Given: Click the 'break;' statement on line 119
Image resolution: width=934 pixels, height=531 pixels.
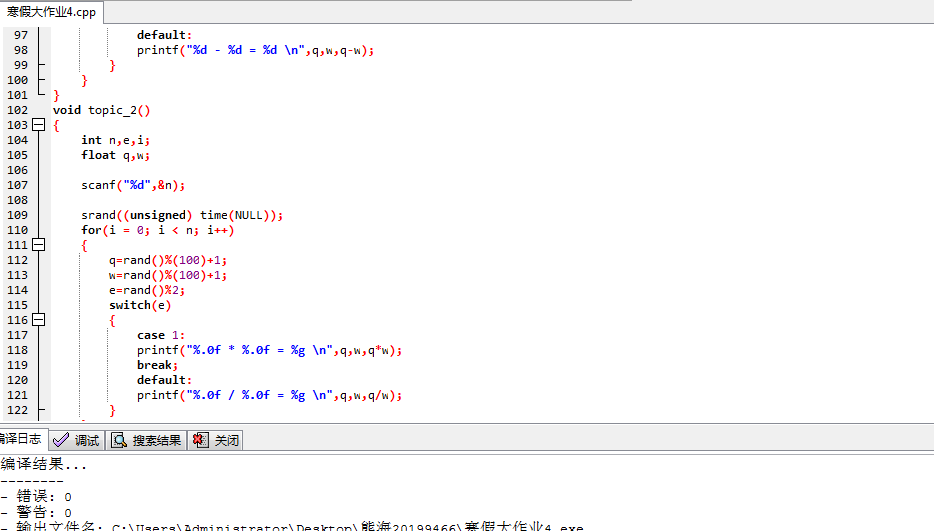Looking at the screenshot, I should pyautogui.click(x=157, y=365).
